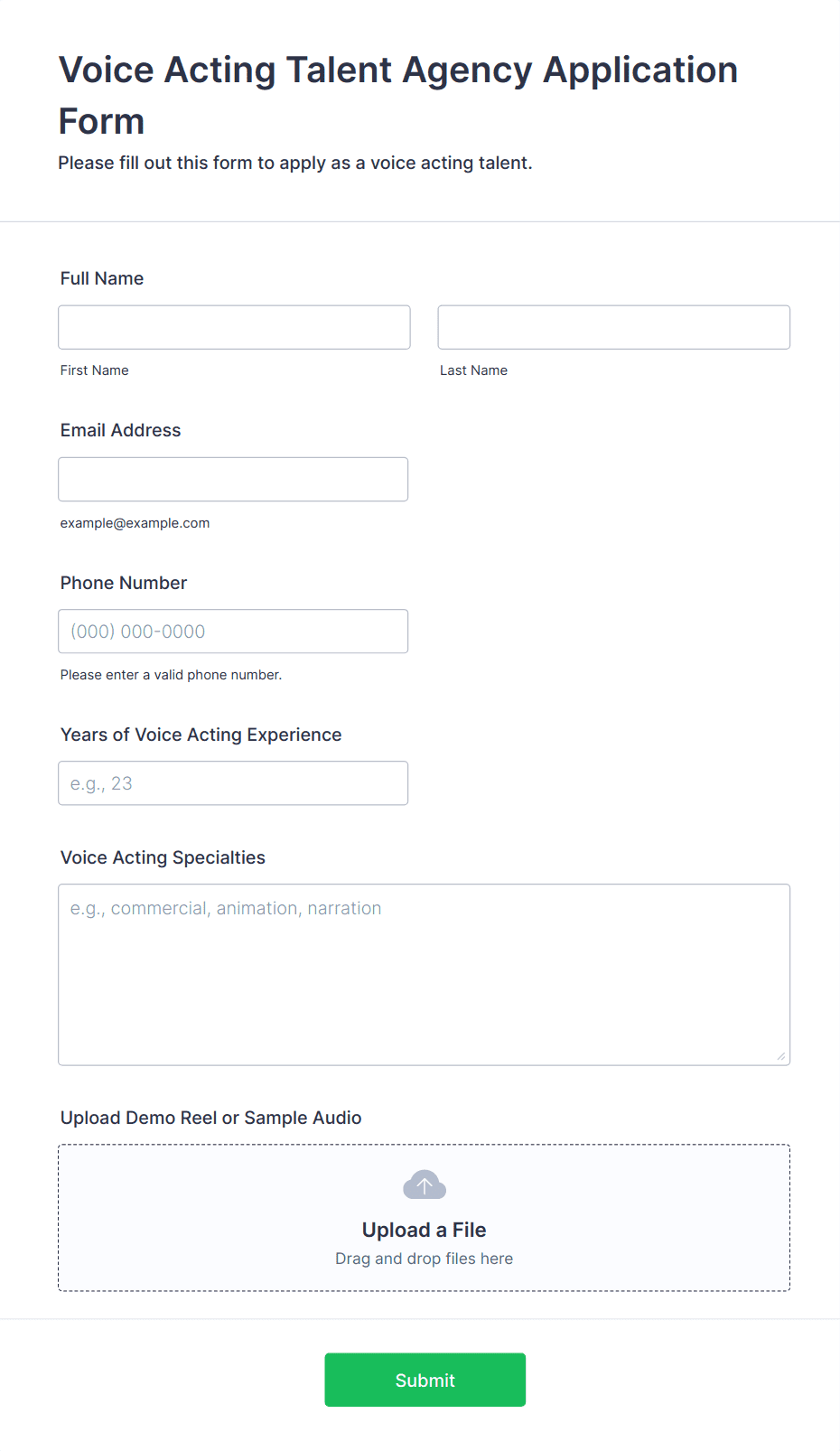840x1451 pixels.
Task: Click inside the Voice Acting Specialties textarea
Action: point(424,974)
